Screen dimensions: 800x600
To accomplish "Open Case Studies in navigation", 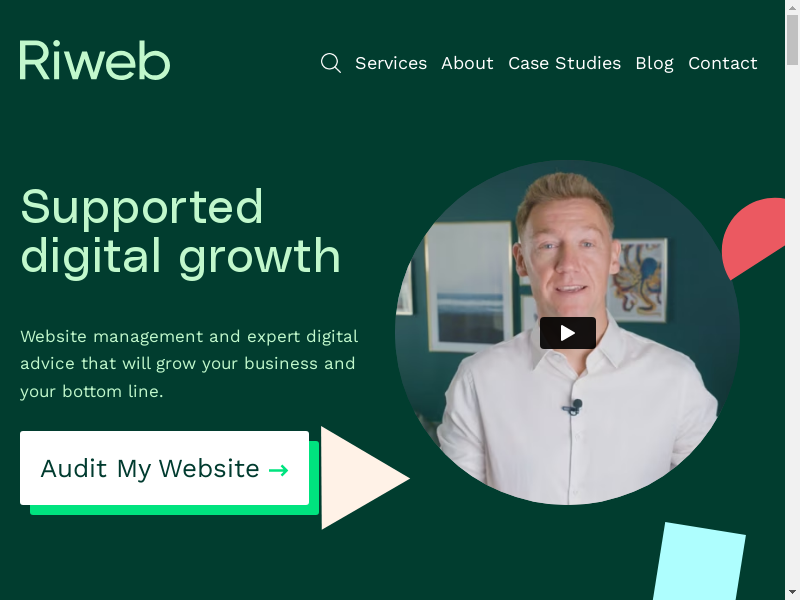I will (x=564, y=63).
